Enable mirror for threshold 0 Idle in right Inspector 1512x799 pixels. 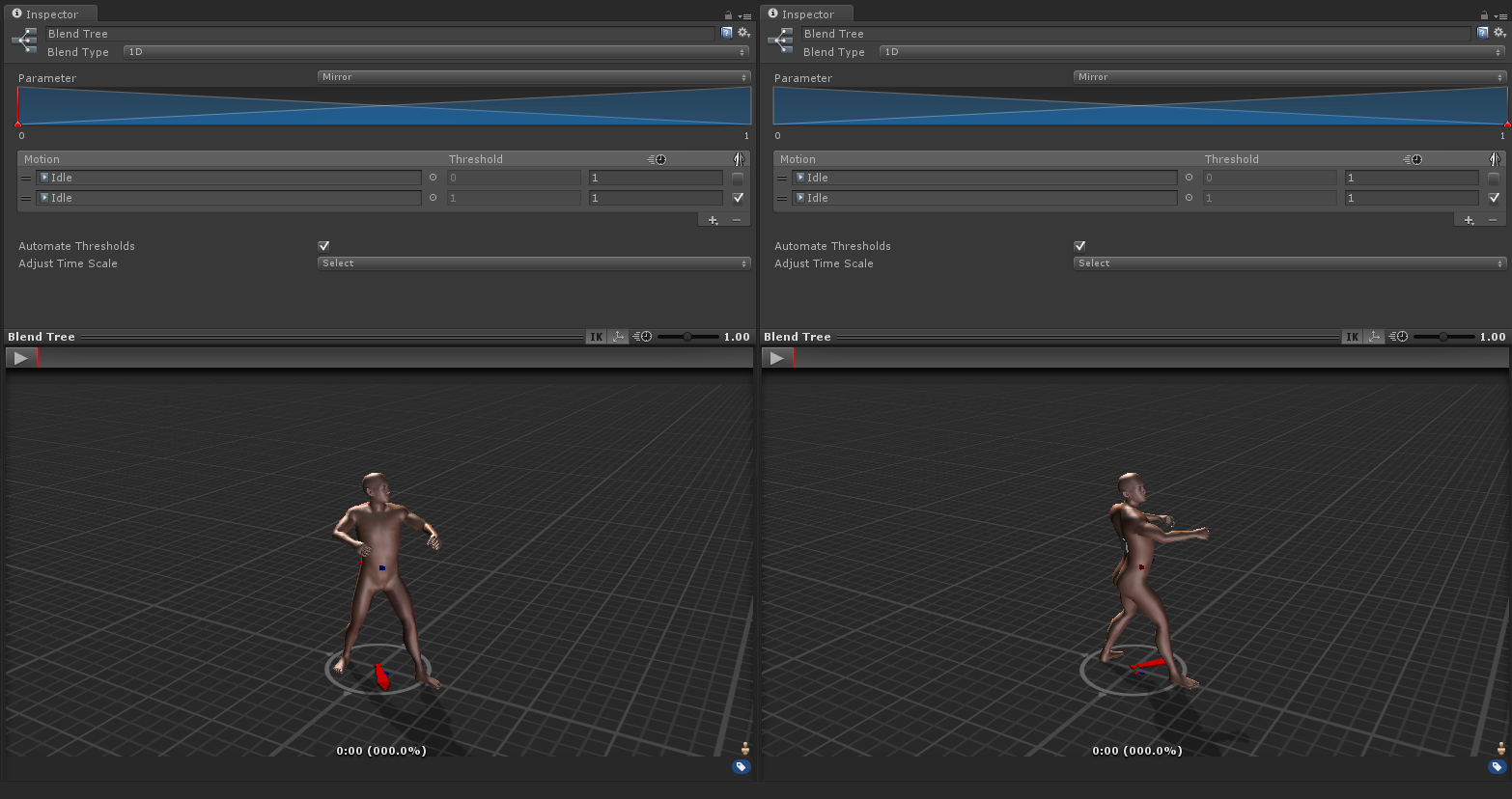pos(1494,179)
